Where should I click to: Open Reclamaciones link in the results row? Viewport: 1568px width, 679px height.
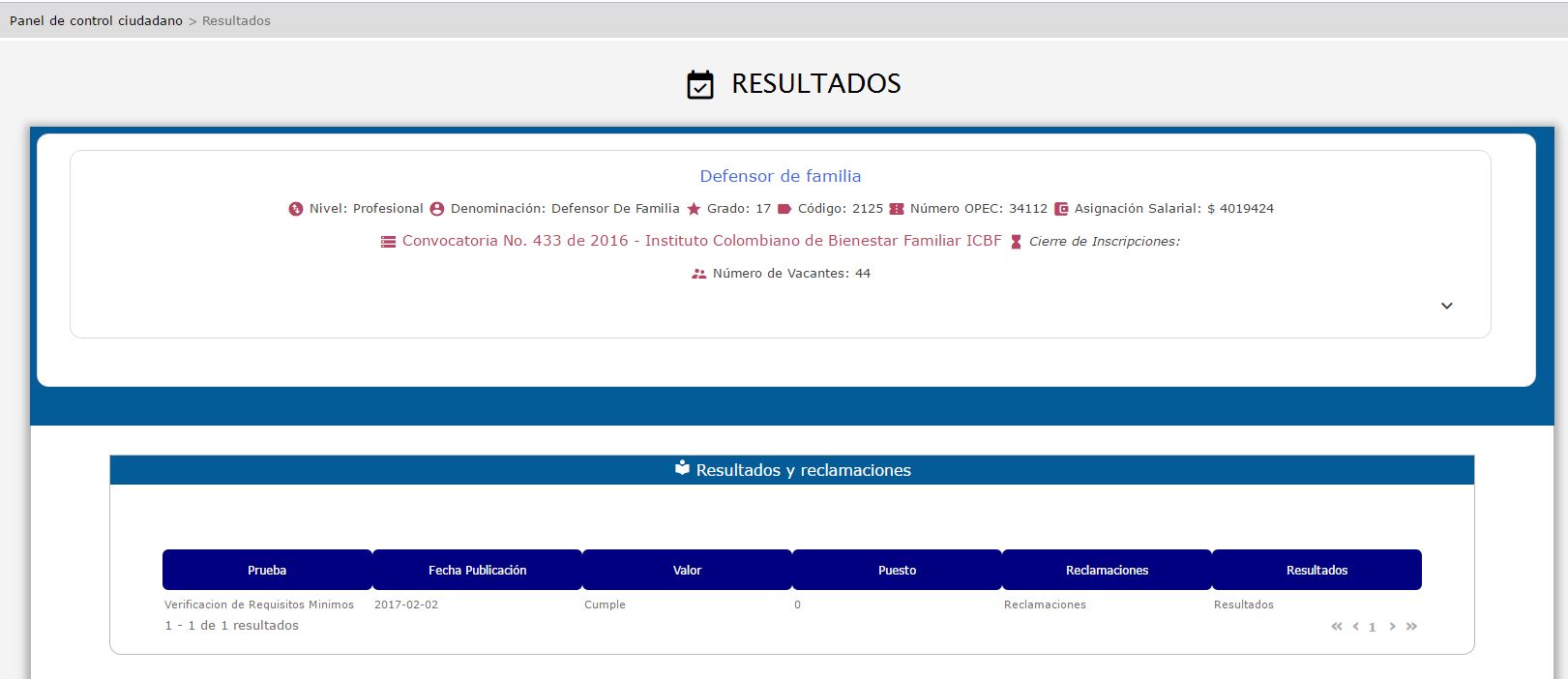click(x=1045, y=605)
